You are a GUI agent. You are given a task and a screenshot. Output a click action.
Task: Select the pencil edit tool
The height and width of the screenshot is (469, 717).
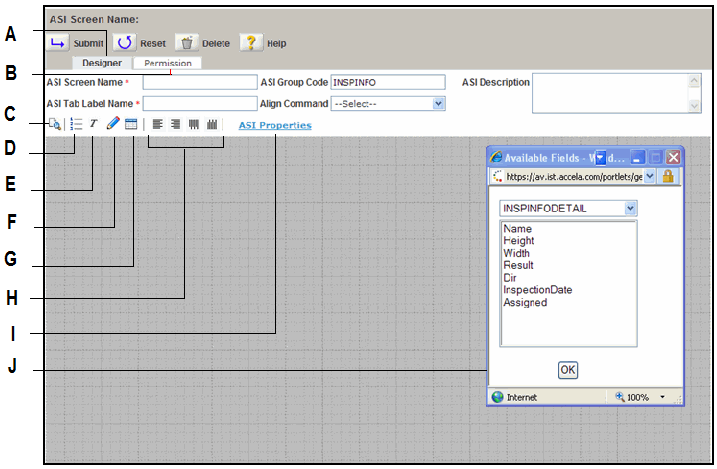(x=112, y=125)
